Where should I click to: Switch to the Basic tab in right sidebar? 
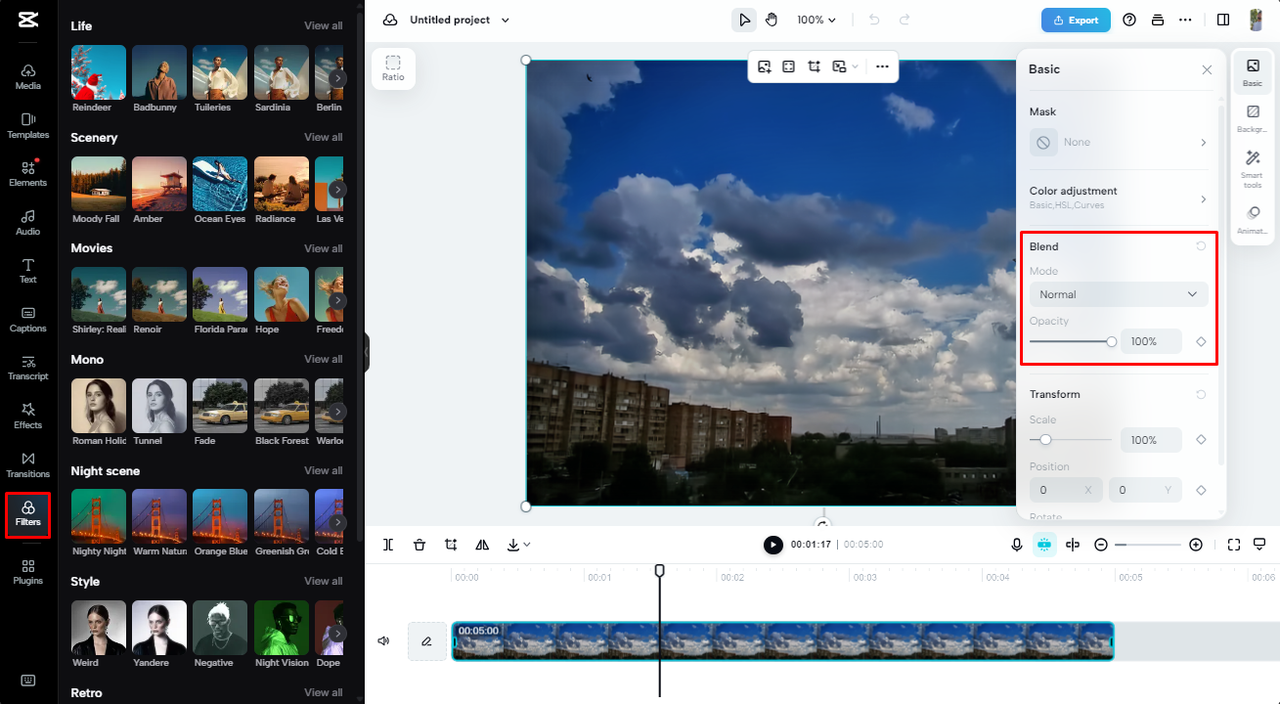click(x=1253, y=73)
